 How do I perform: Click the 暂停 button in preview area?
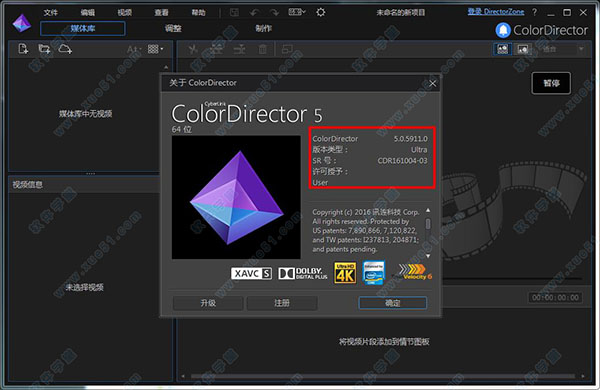pos(551,83)
